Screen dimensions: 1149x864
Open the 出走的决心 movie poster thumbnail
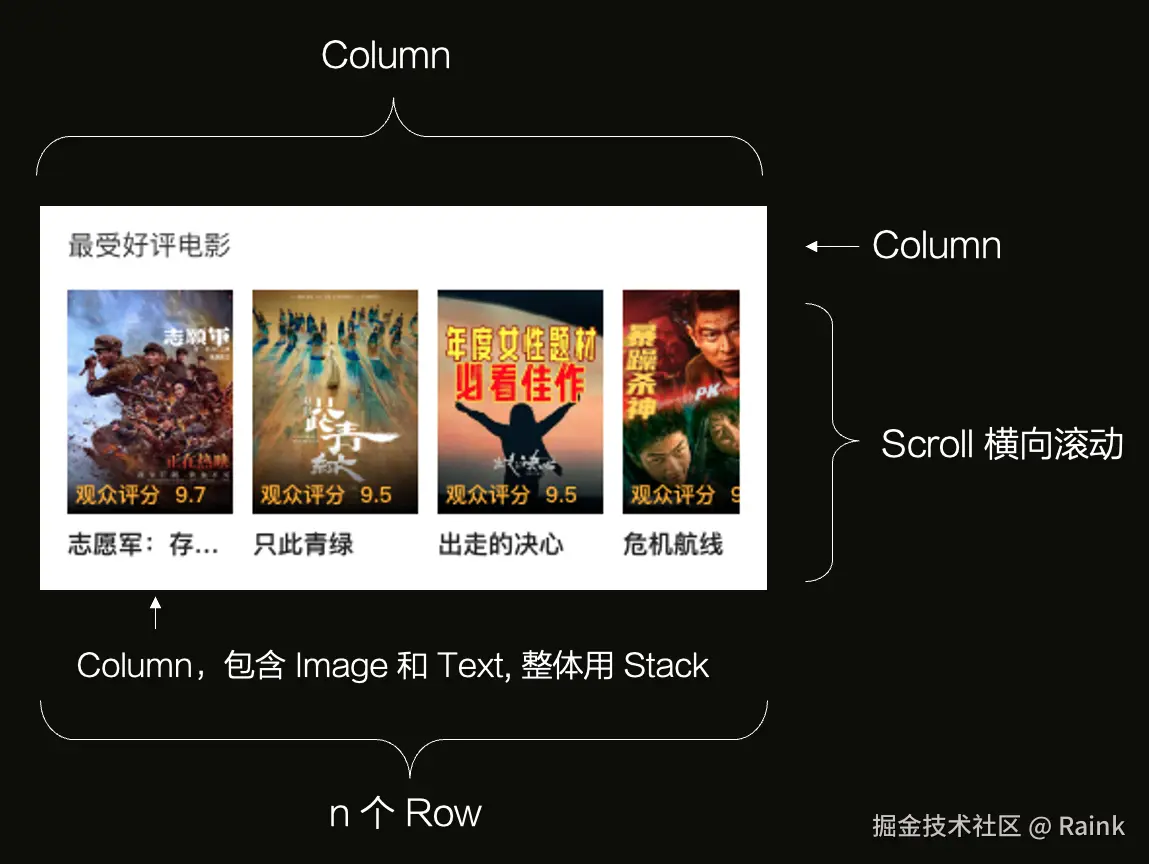click(520, 402)
